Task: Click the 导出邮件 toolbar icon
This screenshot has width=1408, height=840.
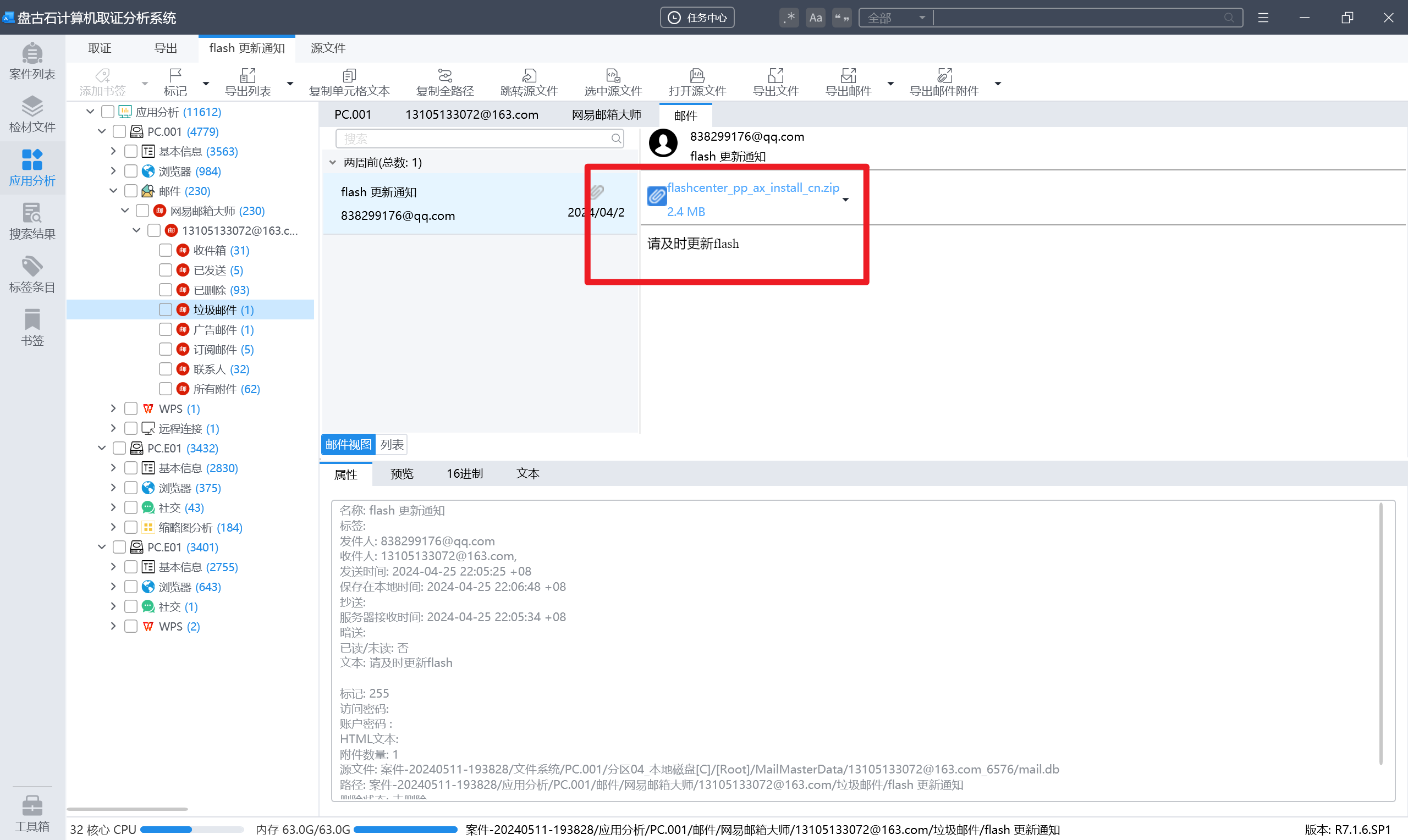Action: click(849, 82)
